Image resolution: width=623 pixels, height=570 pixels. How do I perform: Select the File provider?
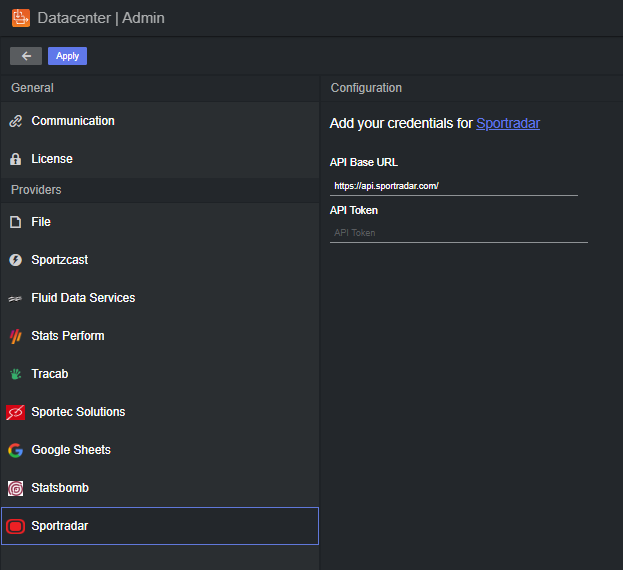tap(160, 222)
